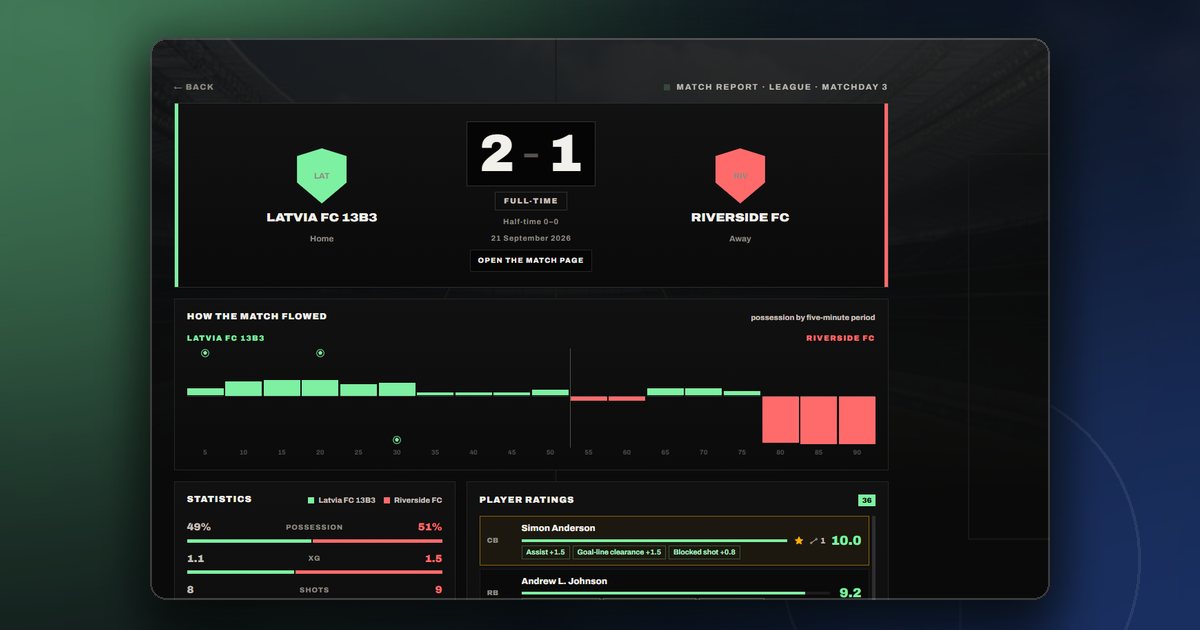Screen dimensions: 1200x630
Task: Click the 'How The Match Flowed' heading
Action: point(257,316)
